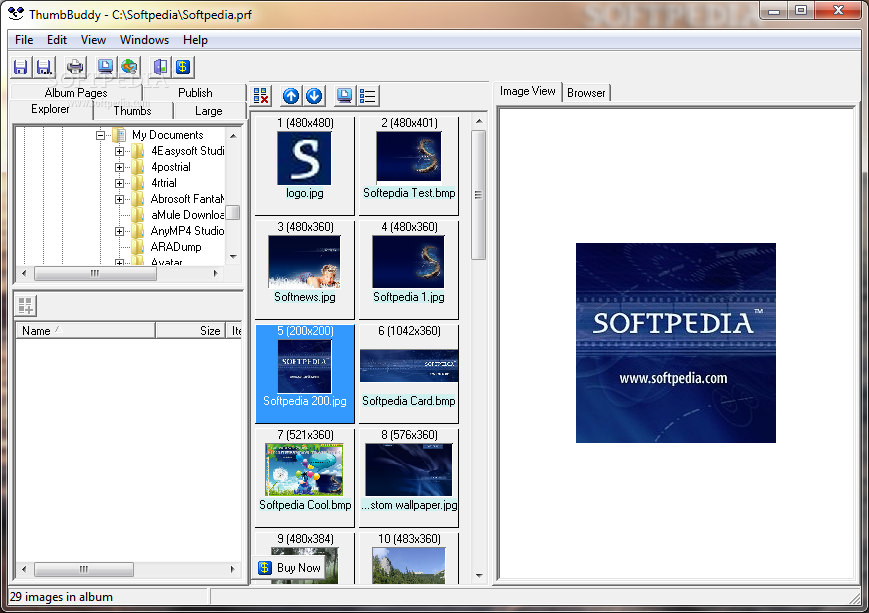Select thumbnail 3 Softnews.jpg
The height and width of the screenshot is (613, 869).
click(x=304, y=269)
